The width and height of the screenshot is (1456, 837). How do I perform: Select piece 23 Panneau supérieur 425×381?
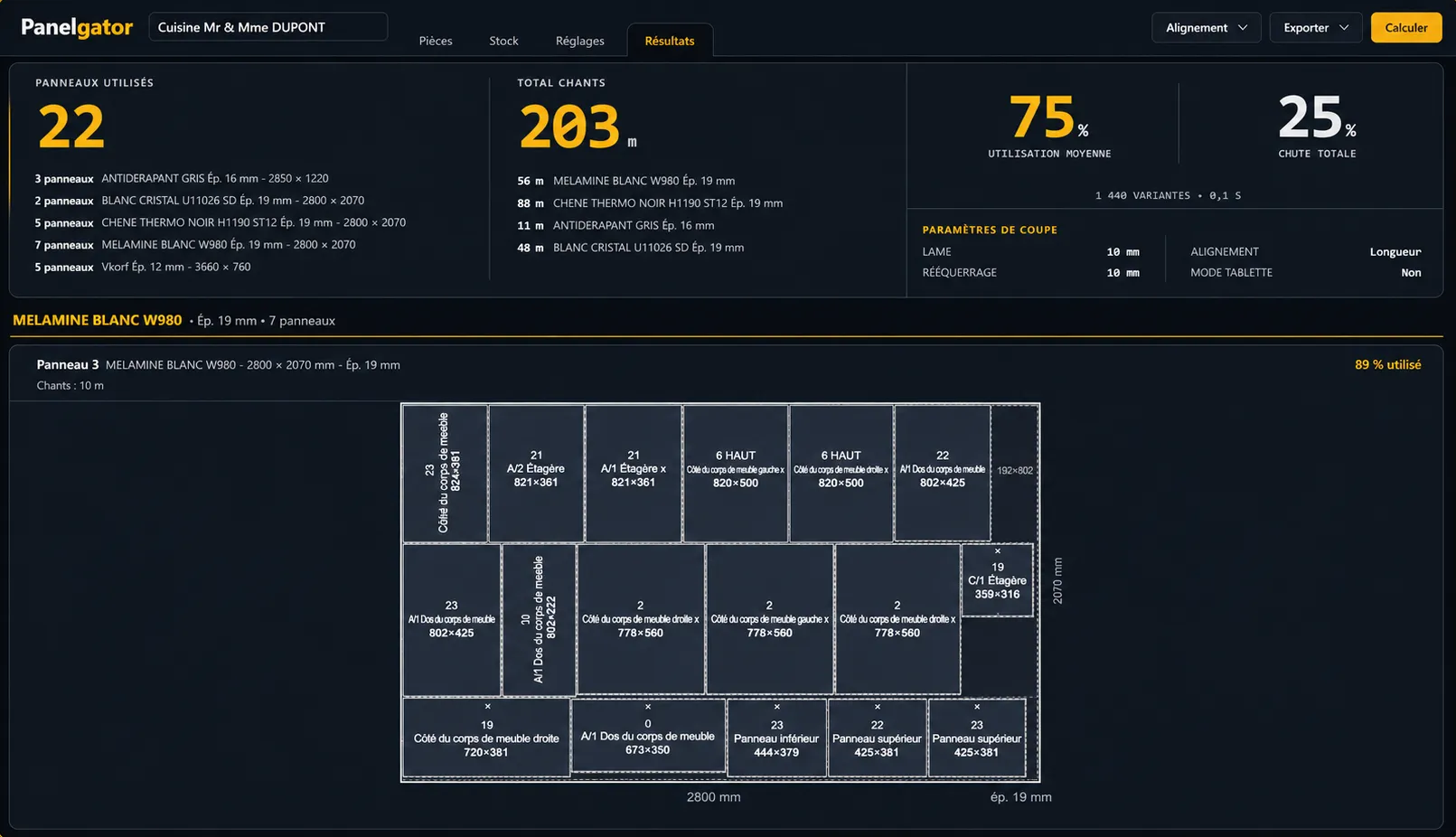tap(976, 738)
